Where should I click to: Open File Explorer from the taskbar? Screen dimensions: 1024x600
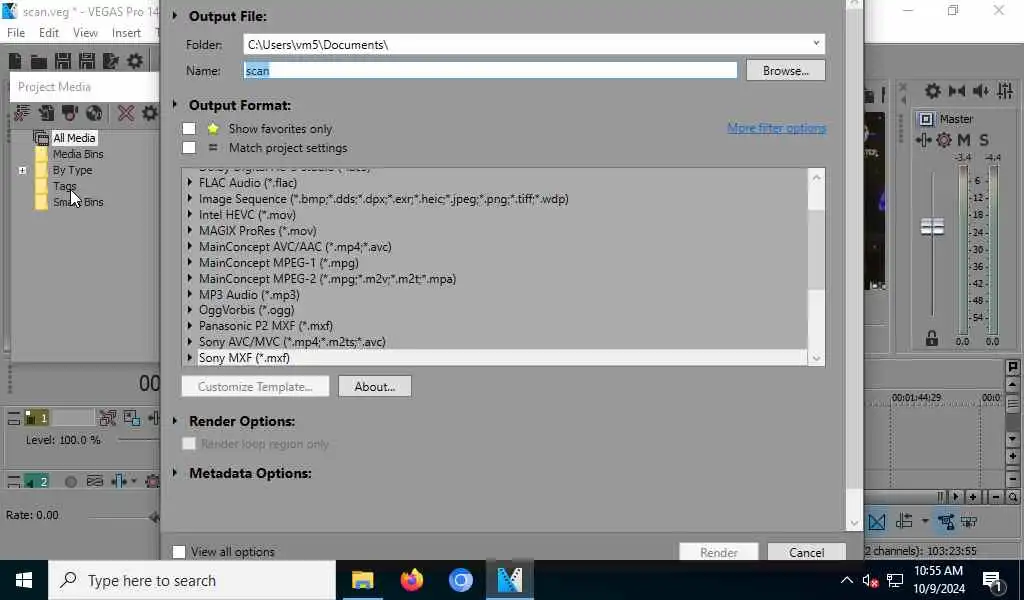pos(362,580)
